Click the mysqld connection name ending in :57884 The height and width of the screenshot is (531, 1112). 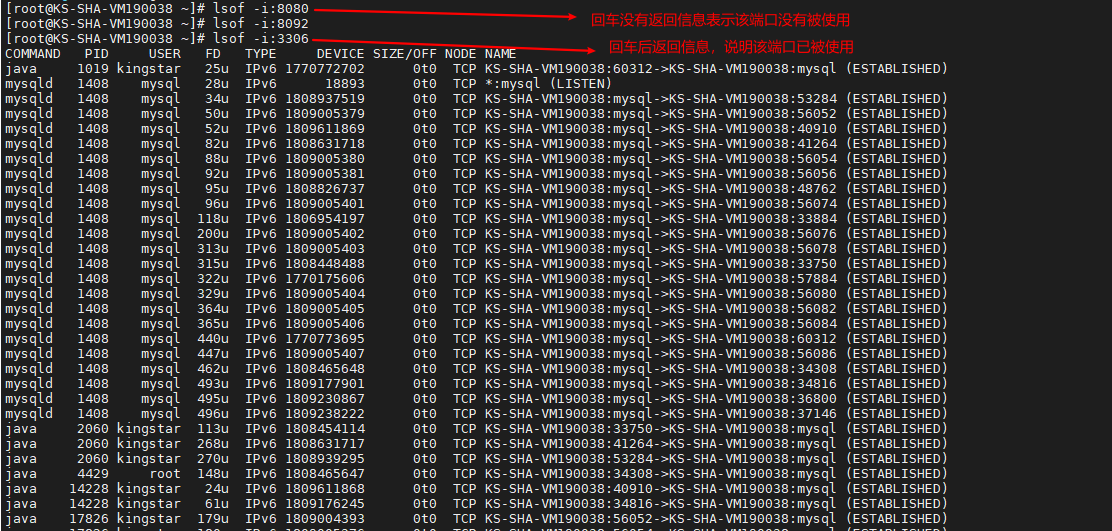click(716, 279)
